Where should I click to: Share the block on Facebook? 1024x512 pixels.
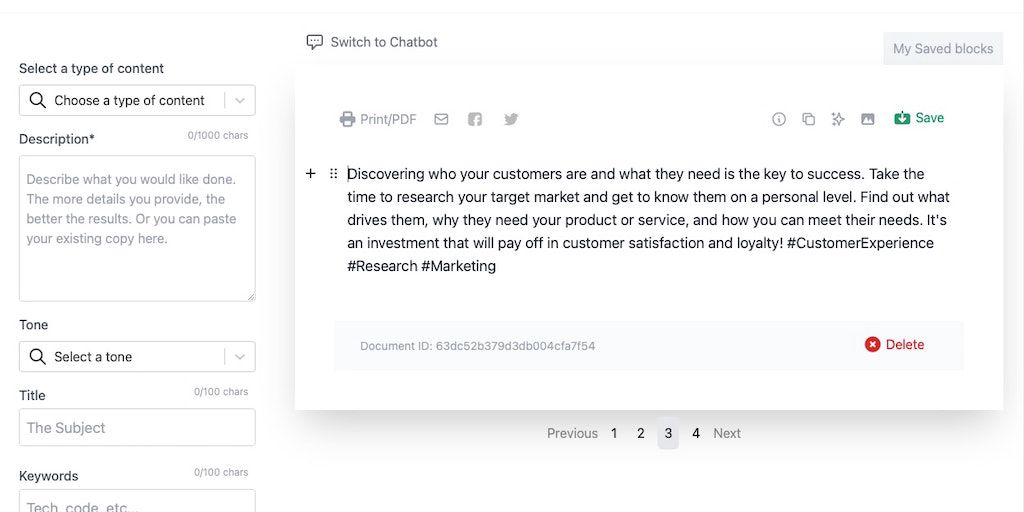475,119
